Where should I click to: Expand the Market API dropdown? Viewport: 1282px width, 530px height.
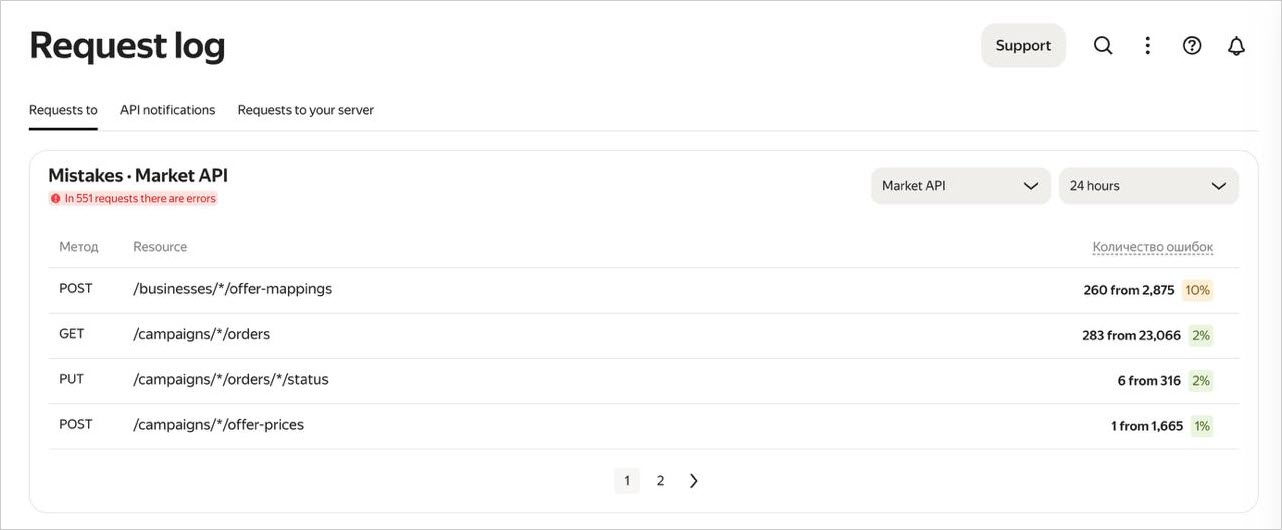coord(961,186)
